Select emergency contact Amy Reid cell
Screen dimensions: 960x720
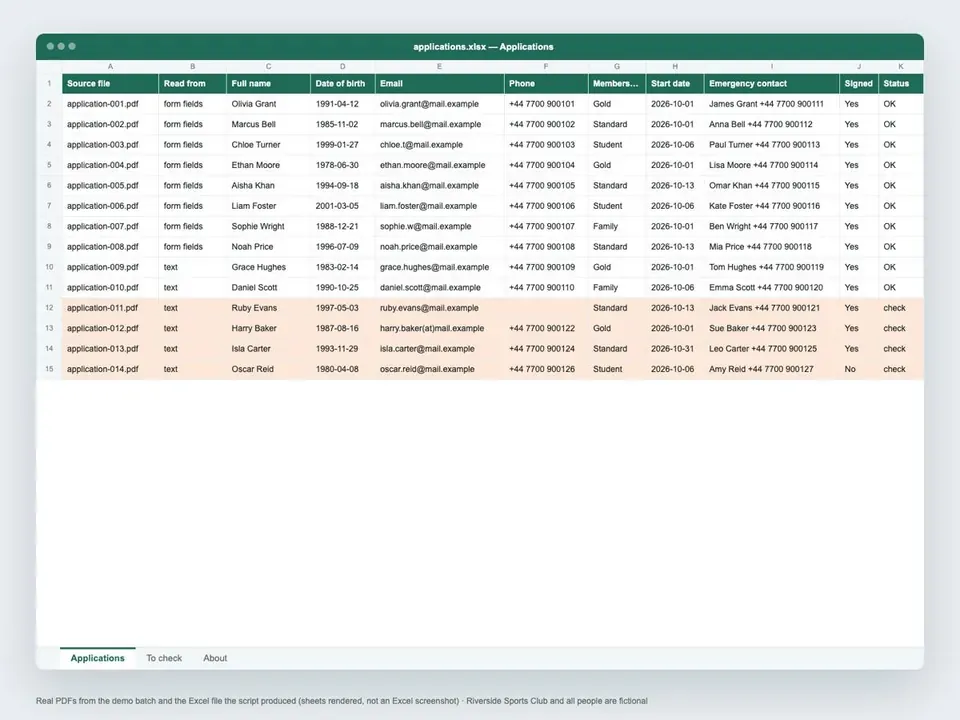pos(772,369)
